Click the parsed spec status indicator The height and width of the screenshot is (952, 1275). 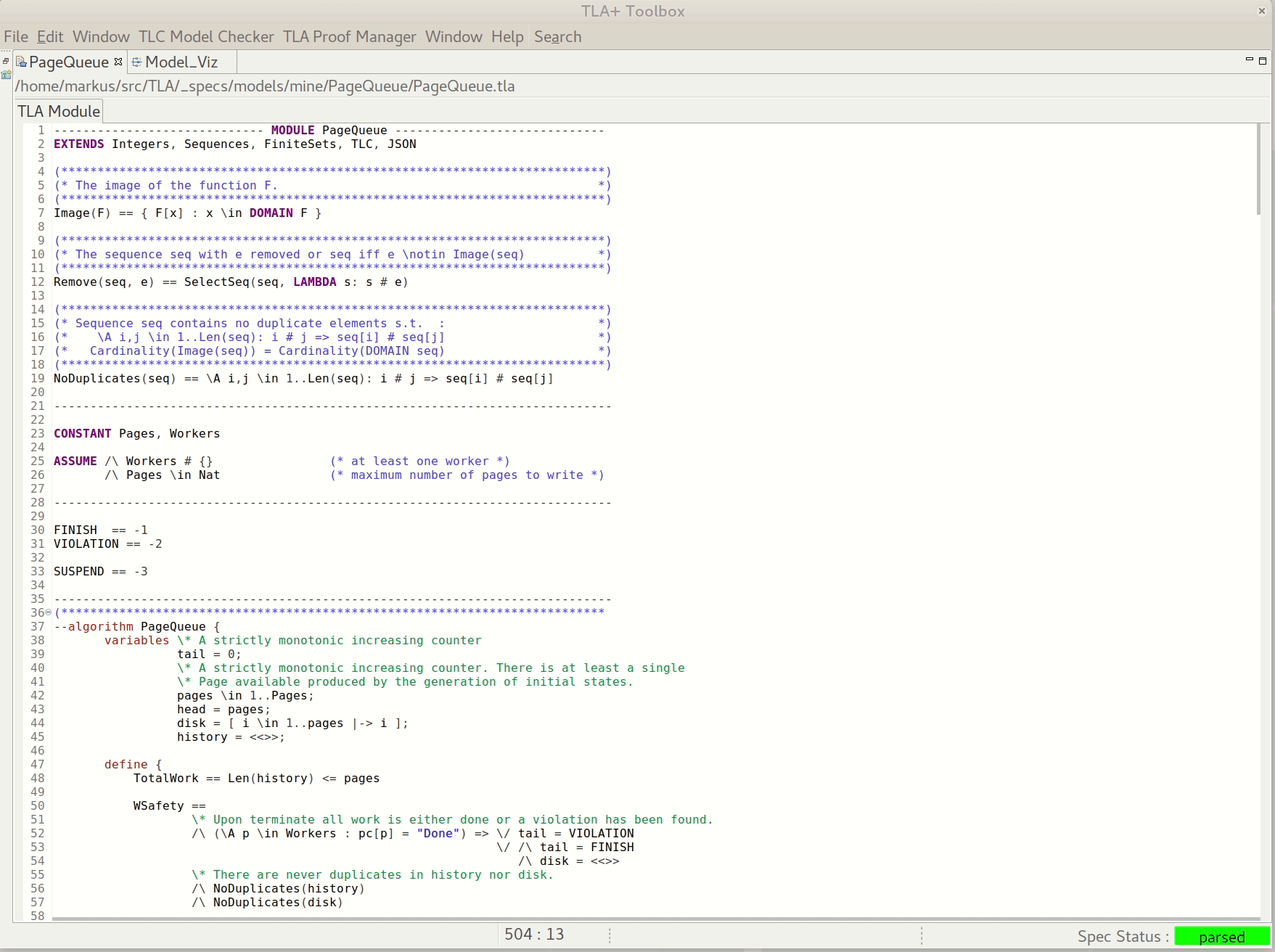tap(1222, 937)
